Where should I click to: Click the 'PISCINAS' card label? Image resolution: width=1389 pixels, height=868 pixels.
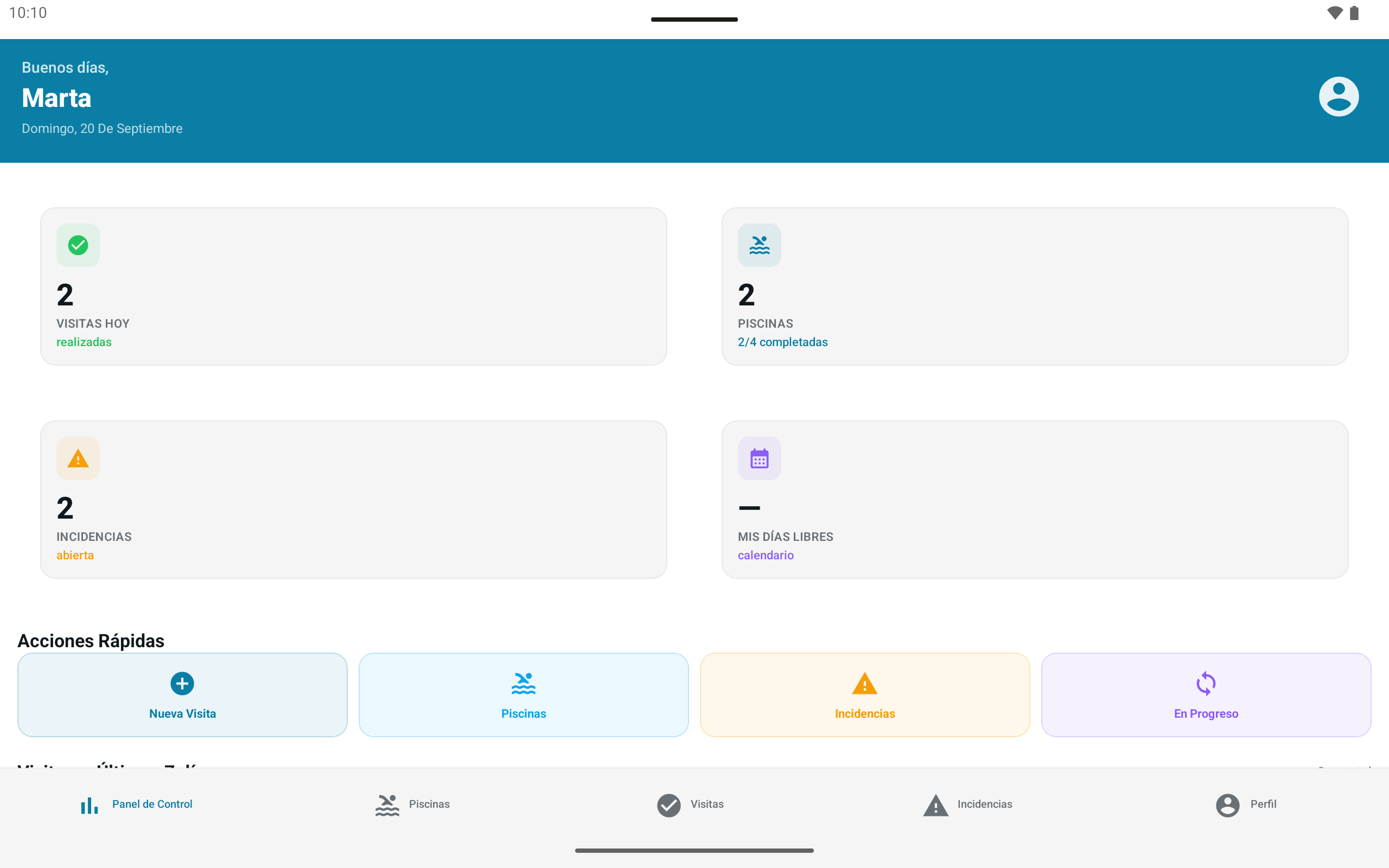[x=765, y=324]
